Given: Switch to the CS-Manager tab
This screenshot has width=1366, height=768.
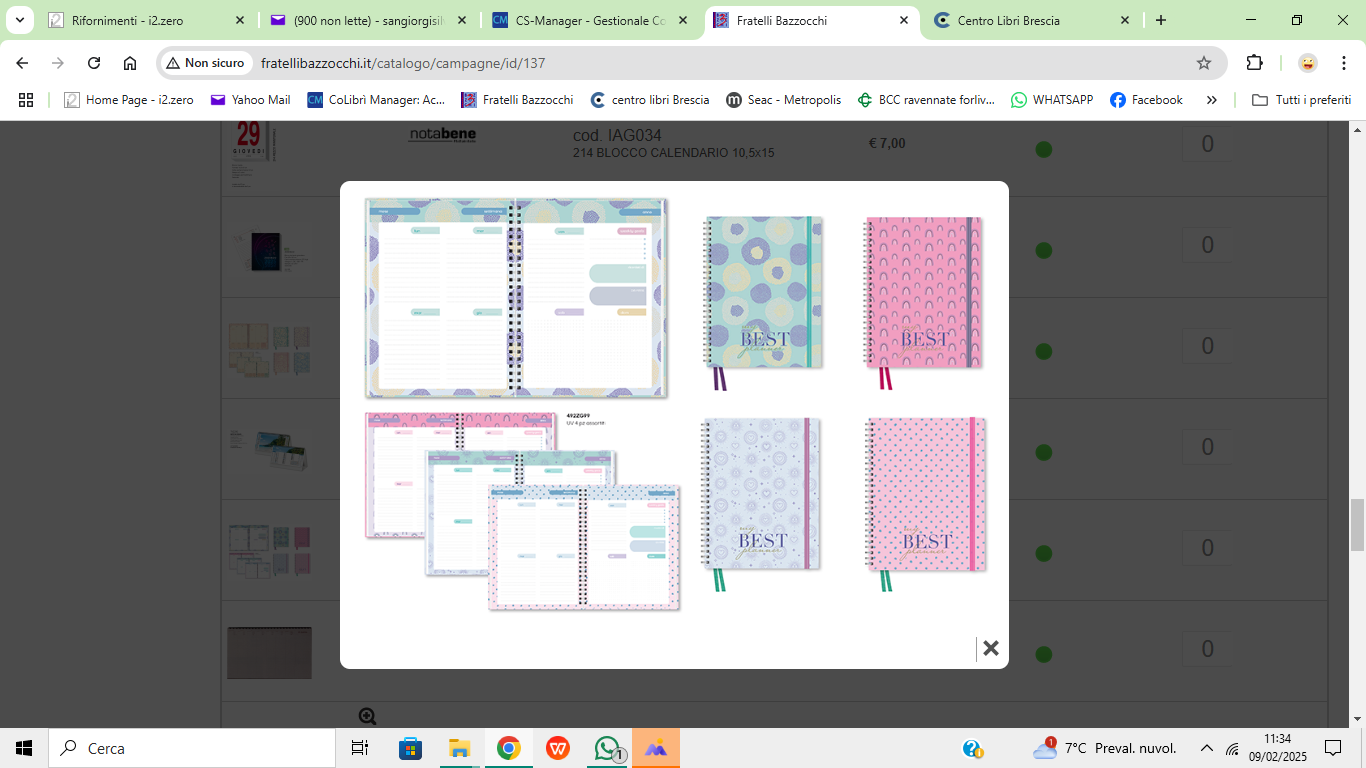Looking at the screenshot, I should tap(588, 20).
